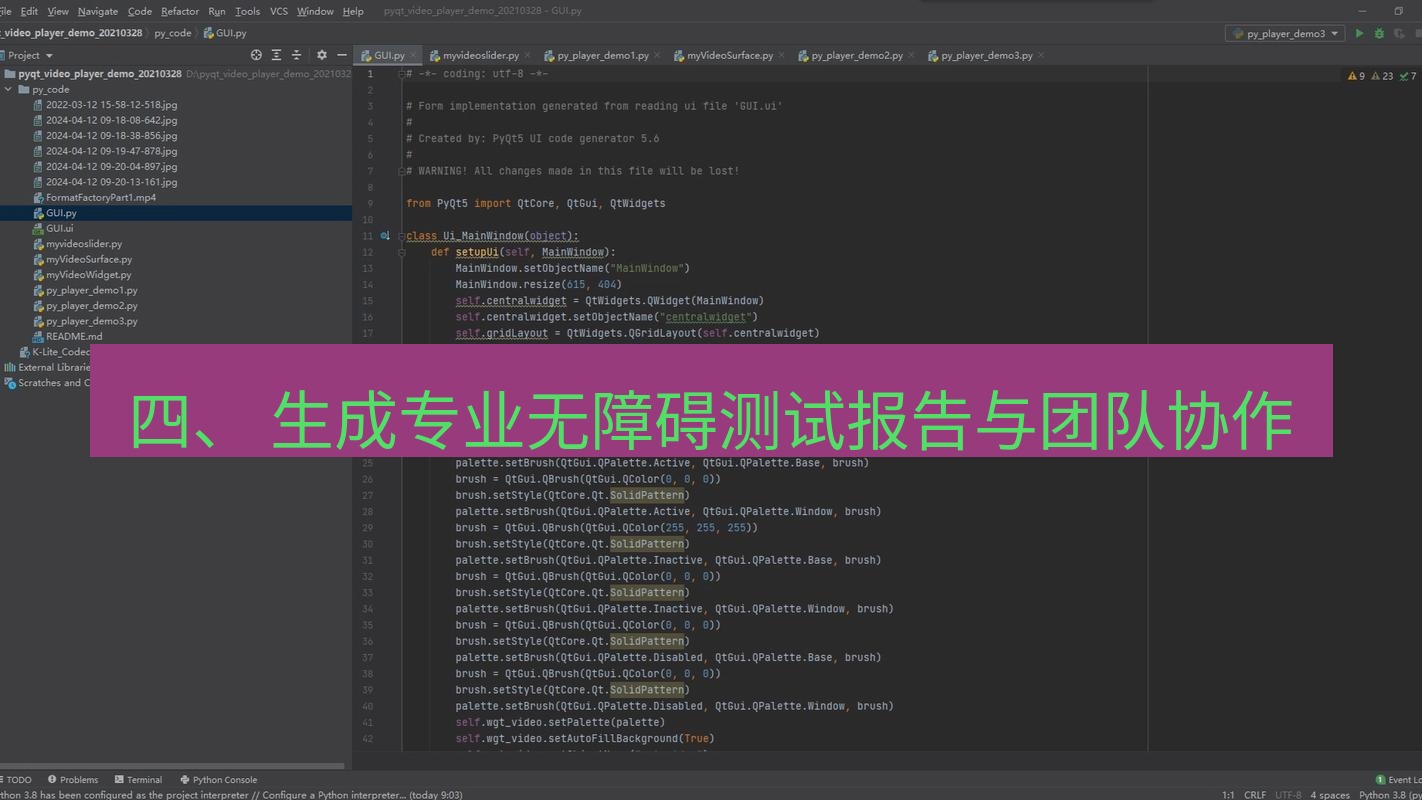Open the Event Log notification icon
The width and height of the screenshot is (1422, 800).
point(1380,779)
